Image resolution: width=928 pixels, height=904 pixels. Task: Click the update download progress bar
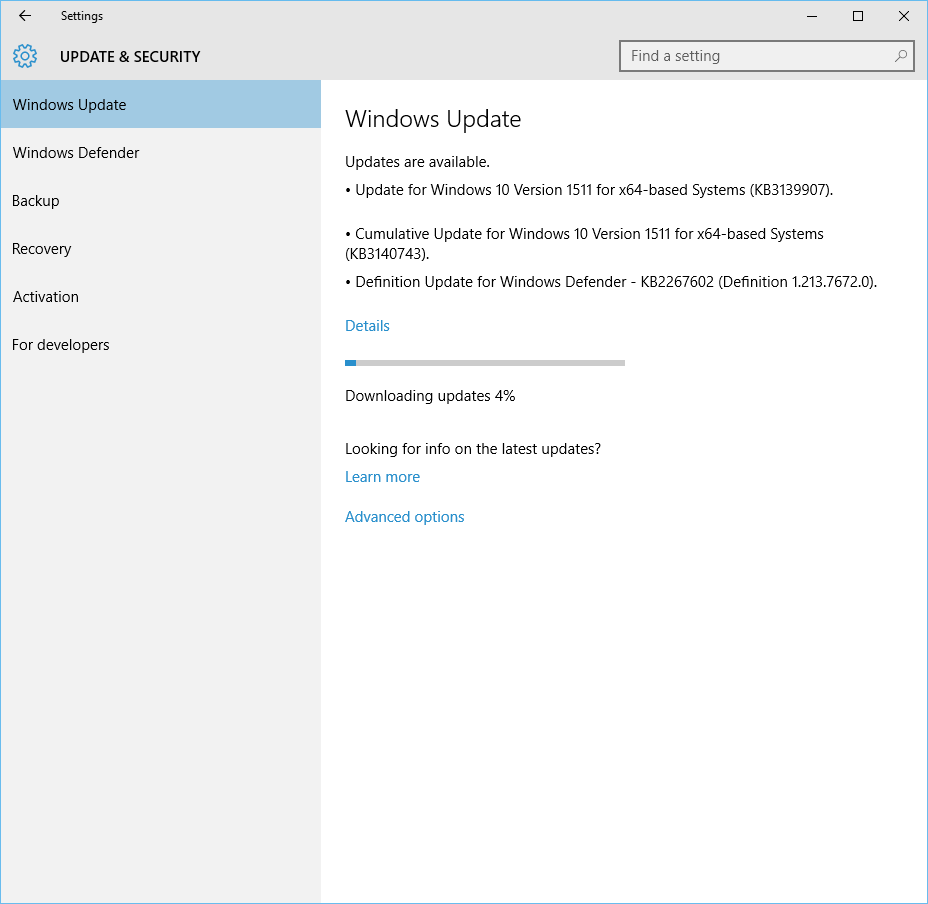(x=484, y=363)
